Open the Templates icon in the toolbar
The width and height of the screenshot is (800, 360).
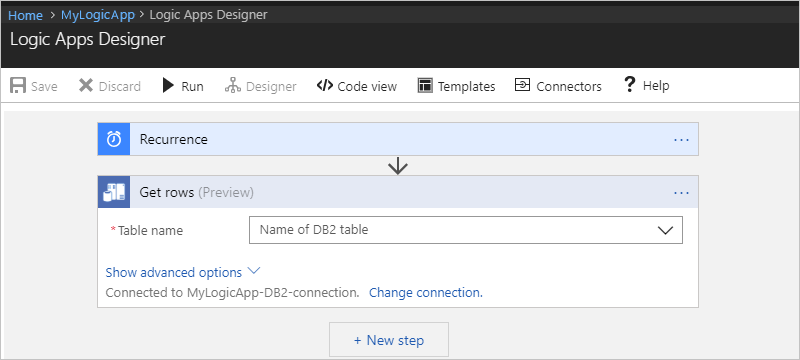click(x=425, y=86)
